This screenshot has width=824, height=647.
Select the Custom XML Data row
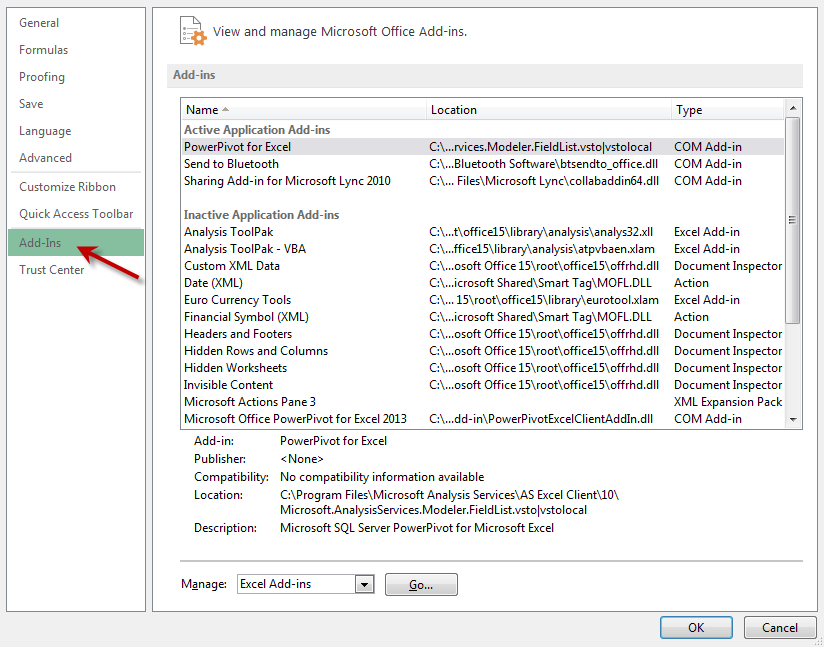(483, 266)
